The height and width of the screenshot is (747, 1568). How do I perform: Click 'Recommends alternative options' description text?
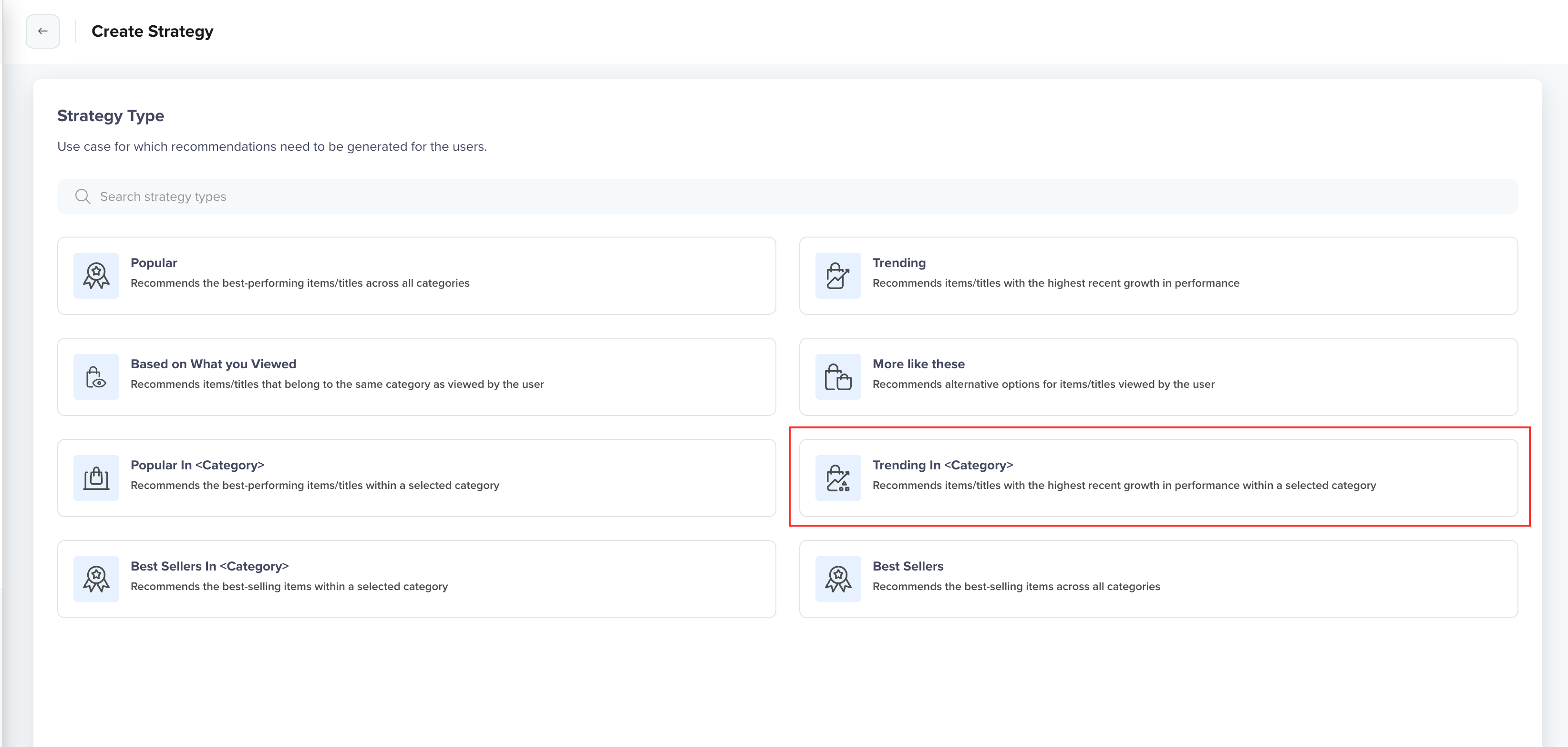coord(1044,384)
